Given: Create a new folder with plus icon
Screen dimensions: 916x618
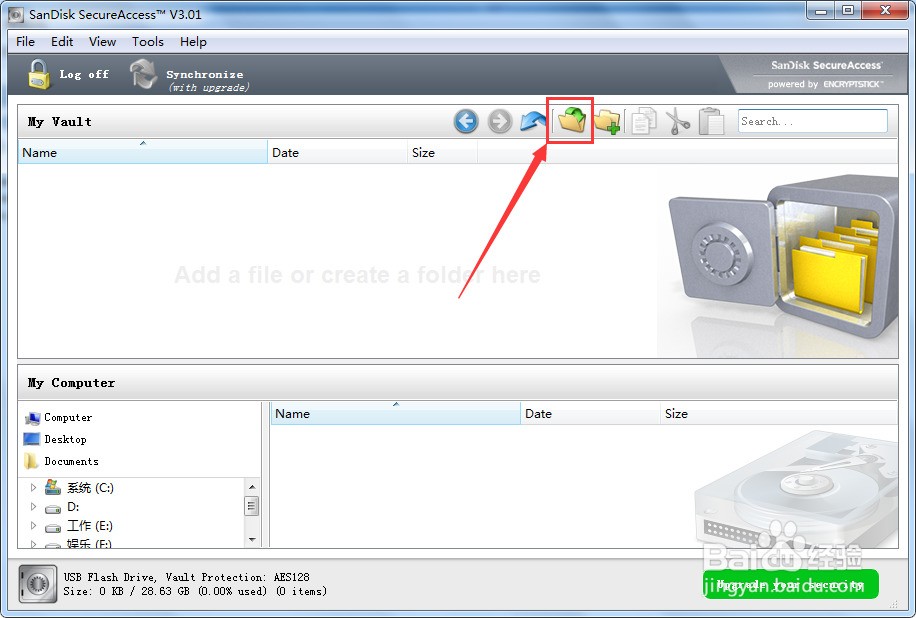Looking at the screenshot, I should point(607,121).
